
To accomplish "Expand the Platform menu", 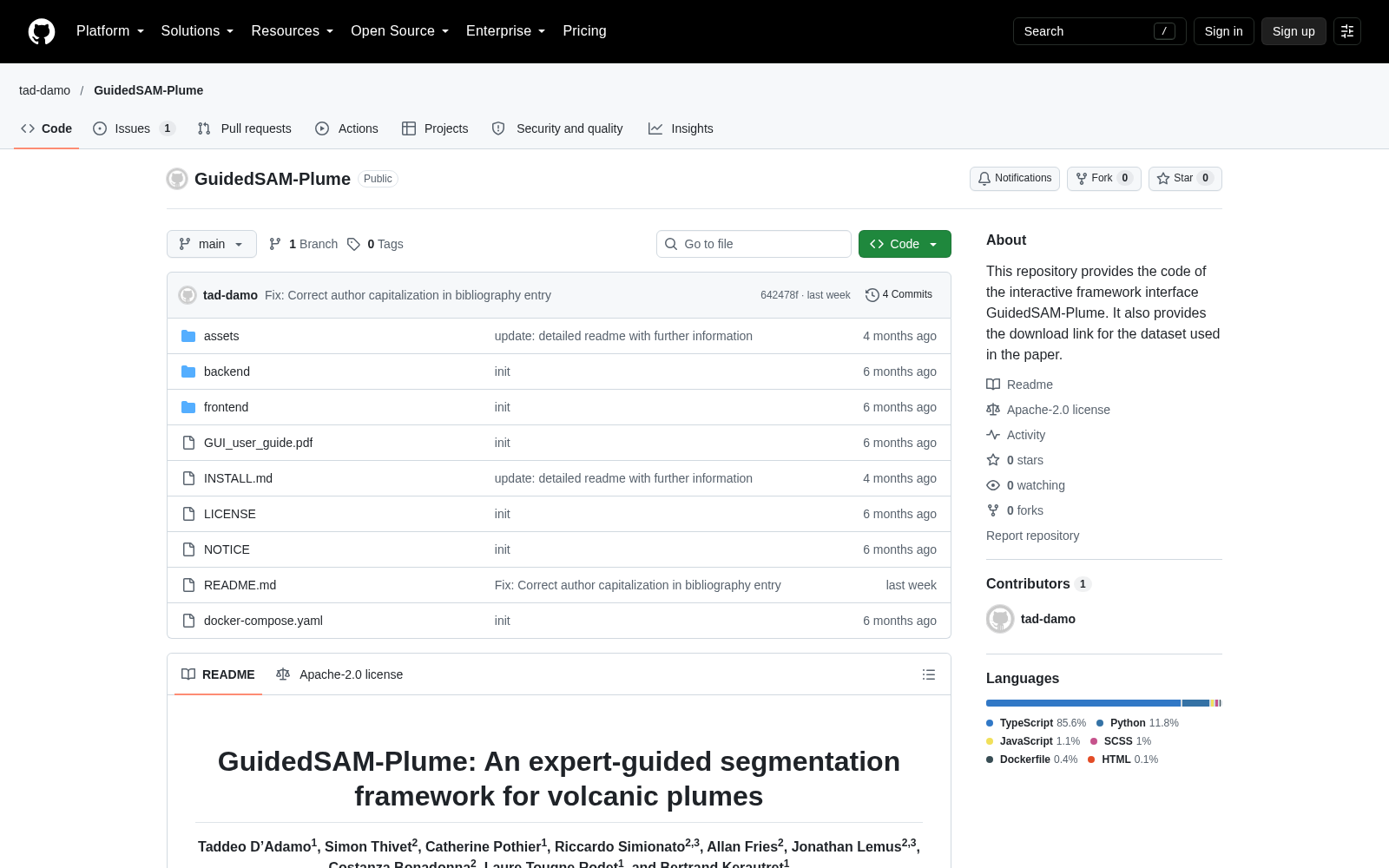I will (110, 31).
